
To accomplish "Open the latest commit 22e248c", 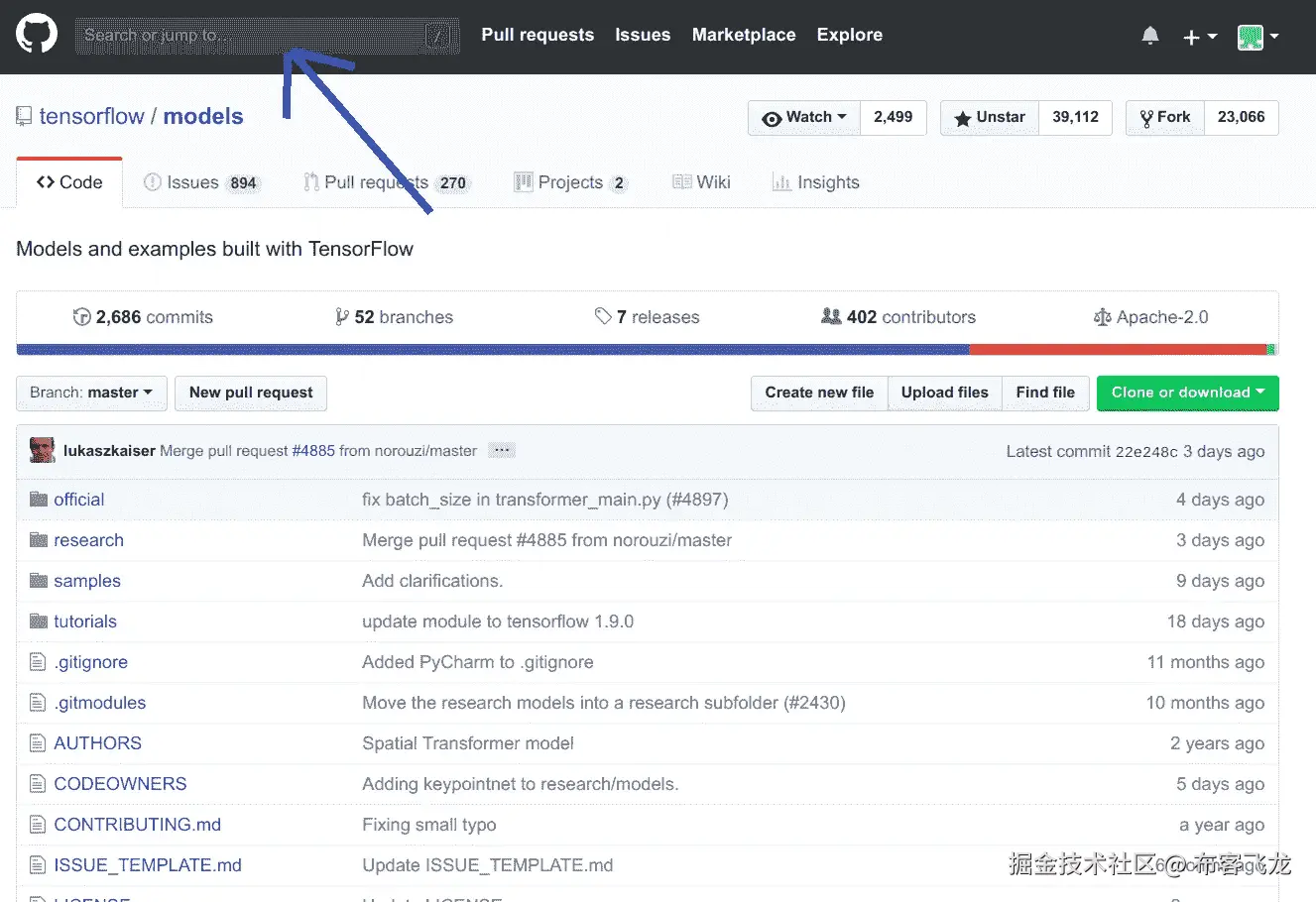I will click(1146, 452).
